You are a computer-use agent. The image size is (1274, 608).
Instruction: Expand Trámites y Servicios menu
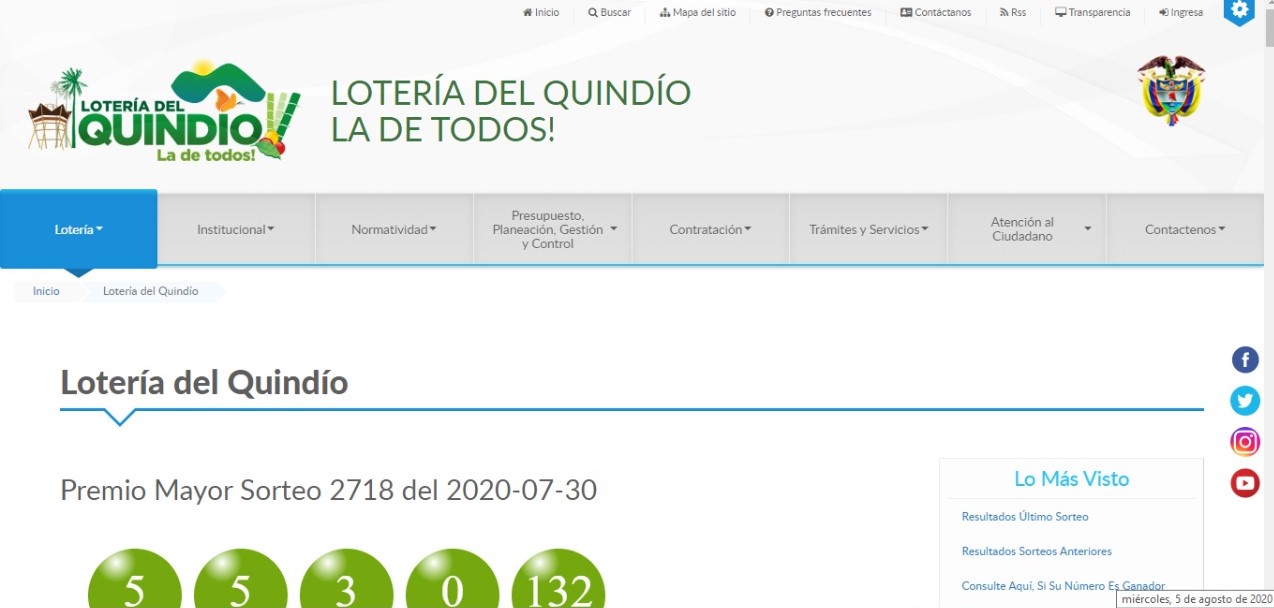[x=869, y=229]
